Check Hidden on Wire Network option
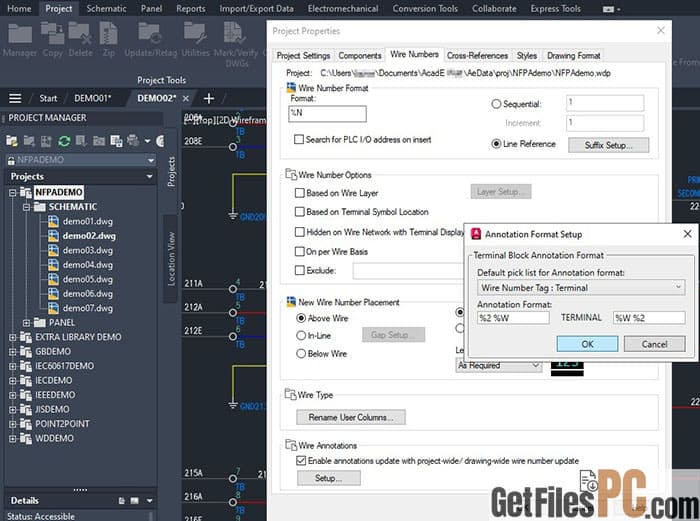 pos(300,232)
